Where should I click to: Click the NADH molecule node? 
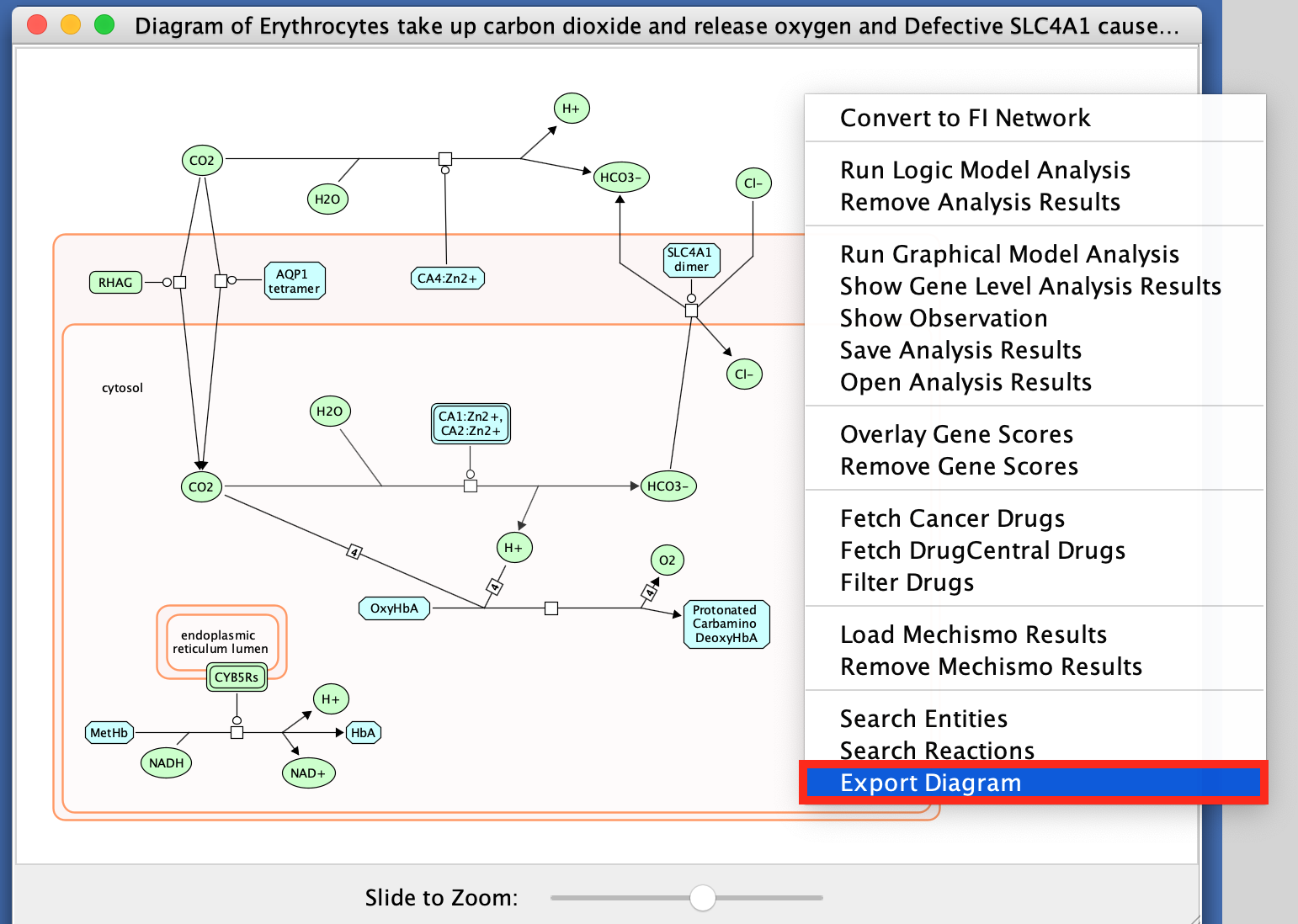(166, 763)
